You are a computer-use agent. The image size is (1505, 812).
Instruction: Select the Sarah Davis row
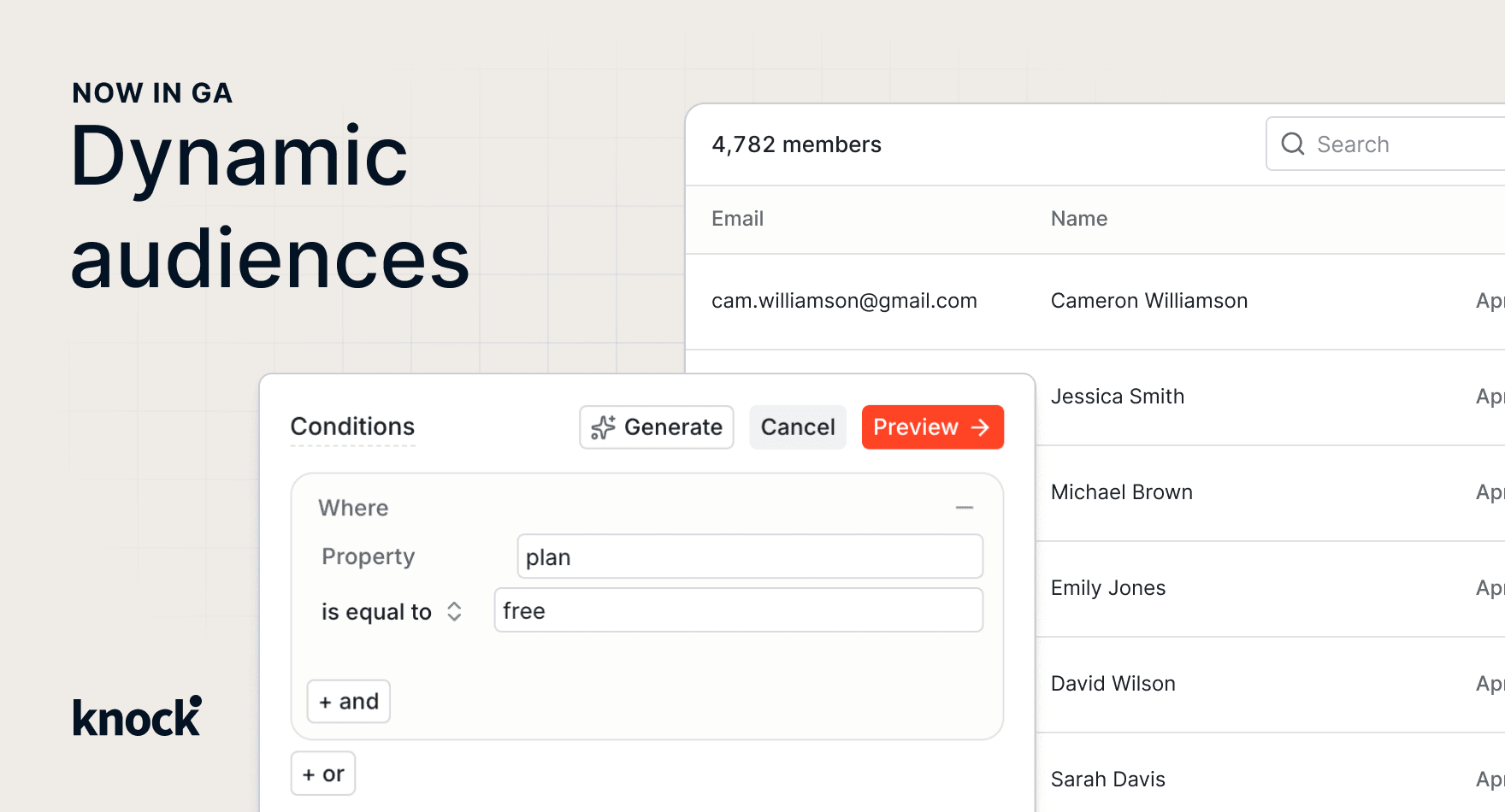[1271, 774]
